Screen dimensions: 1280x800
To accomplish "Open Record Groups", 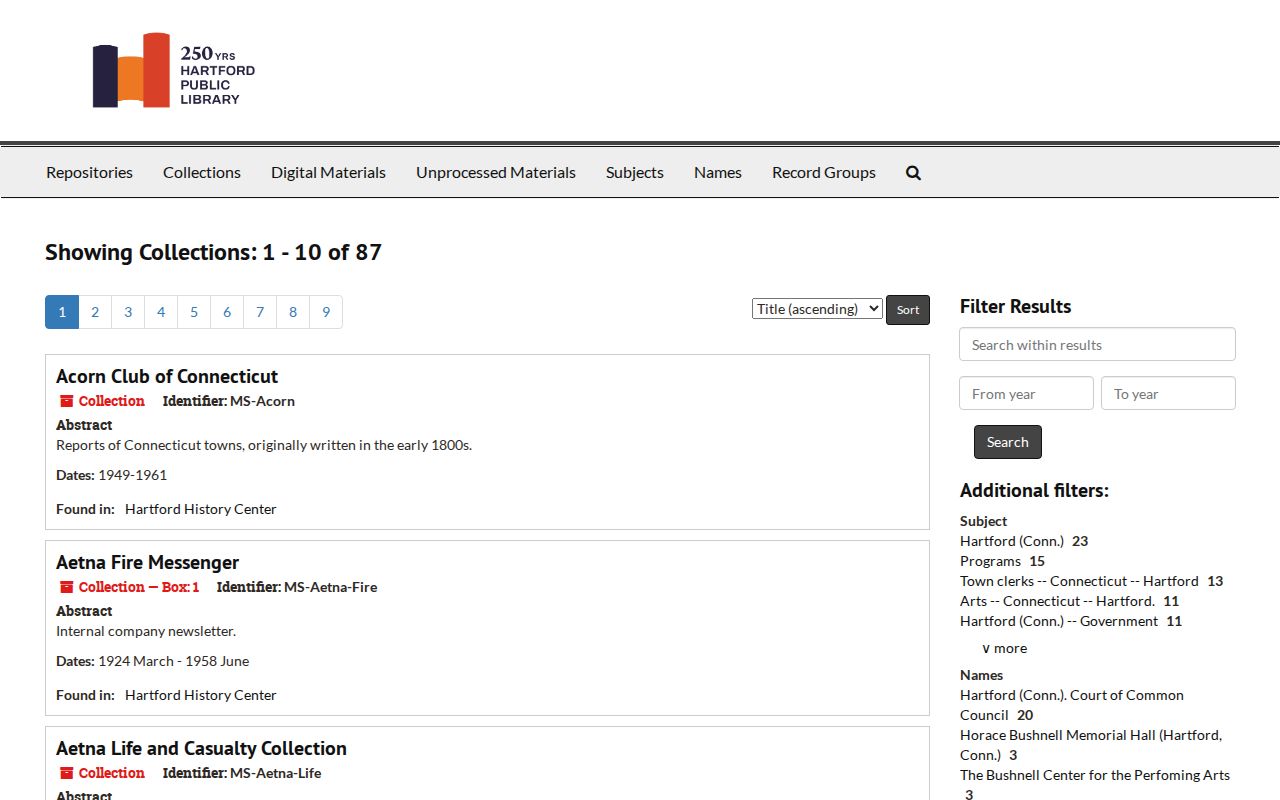I will (824, 172).
